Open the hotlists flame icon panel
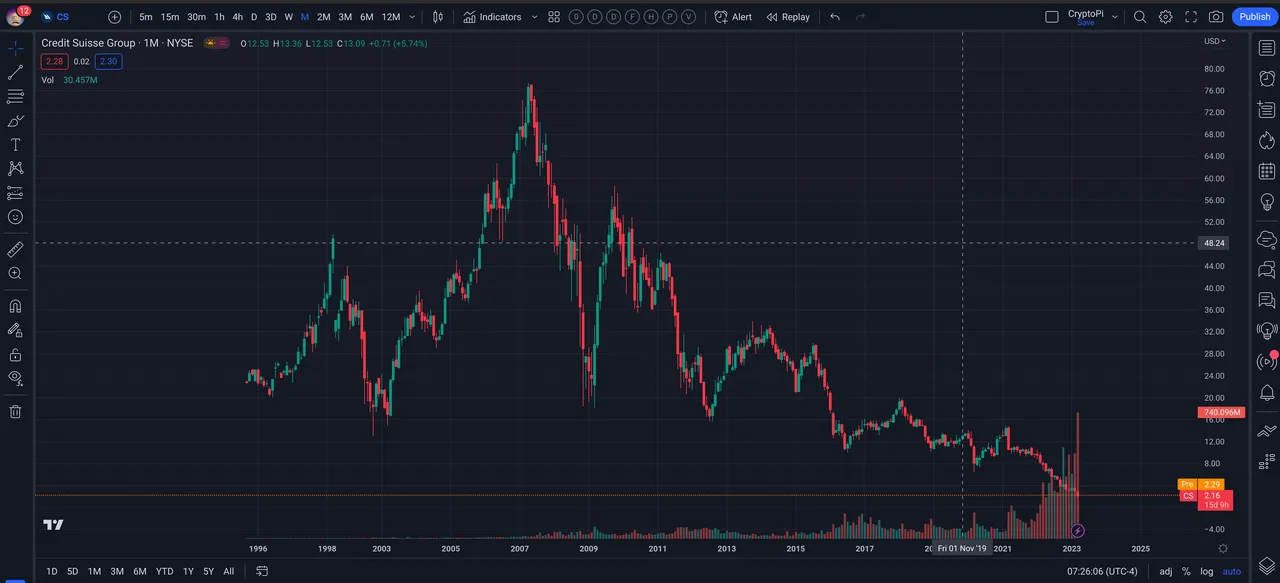Image resolution: width=1280 pixels, height=583 pixels. coord(1267,141)
